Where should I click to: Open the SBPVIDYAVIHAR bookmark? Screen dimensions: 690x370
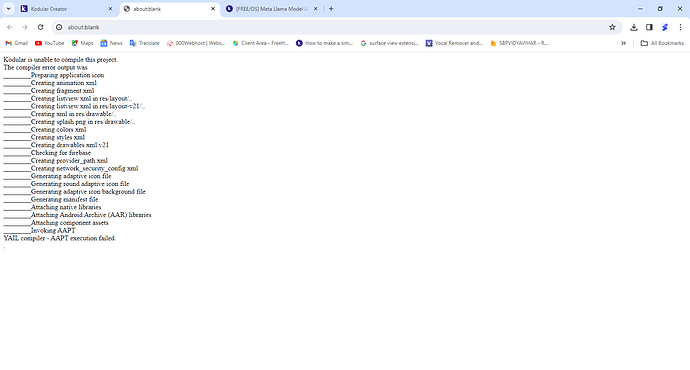pos(519,43)
